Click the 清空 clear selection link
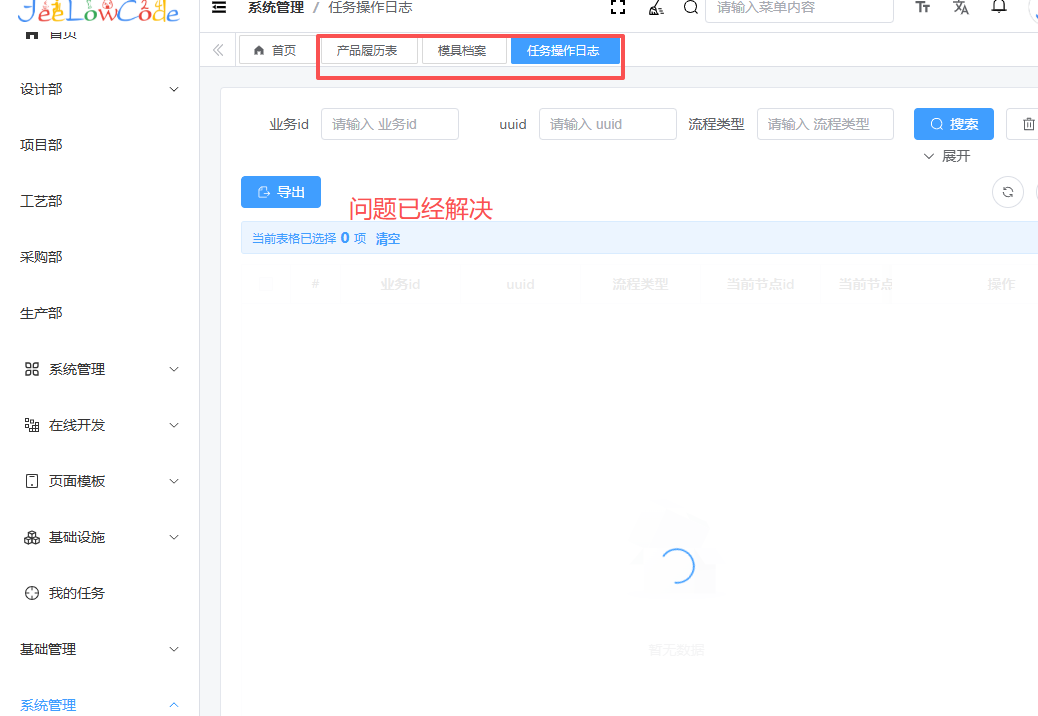This screenshot has width=1038, height=716. point(388,239)
